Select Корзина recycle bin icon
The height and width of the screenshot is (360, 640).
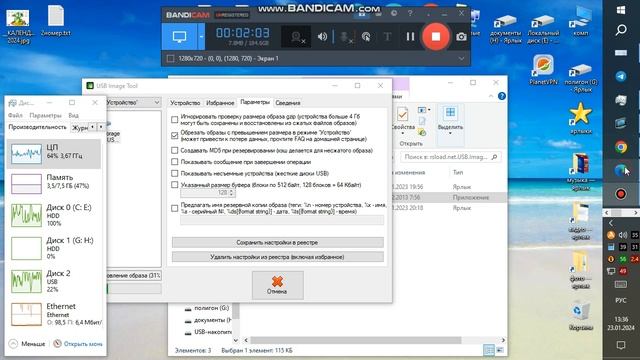pos(580,316)
